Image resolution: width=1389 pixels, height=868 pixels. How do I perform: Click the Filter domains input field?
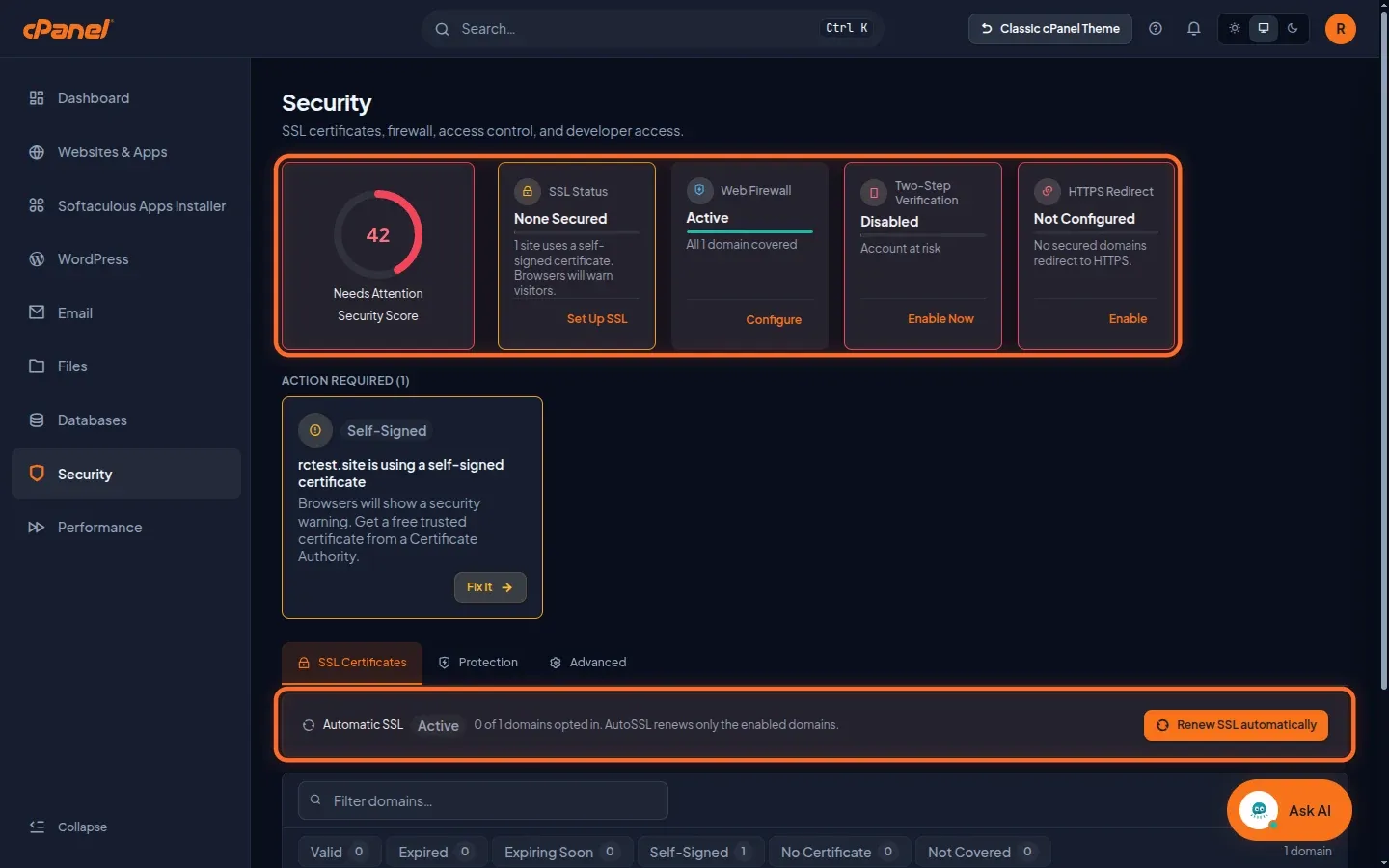click(483, 800)
